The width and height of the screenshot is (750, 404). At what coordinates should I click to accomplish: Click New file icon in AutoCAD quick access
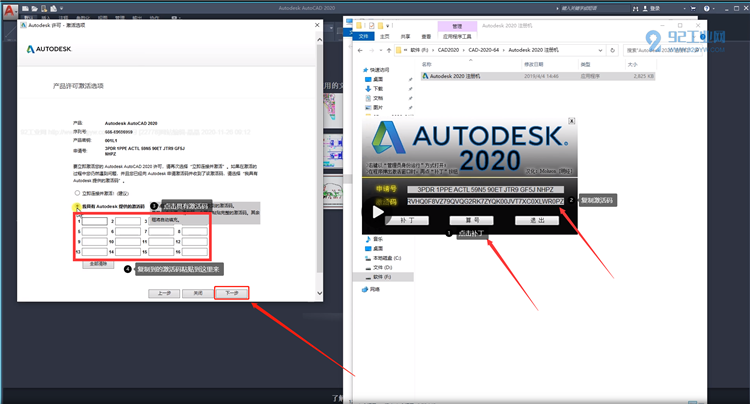coord(25,8)
